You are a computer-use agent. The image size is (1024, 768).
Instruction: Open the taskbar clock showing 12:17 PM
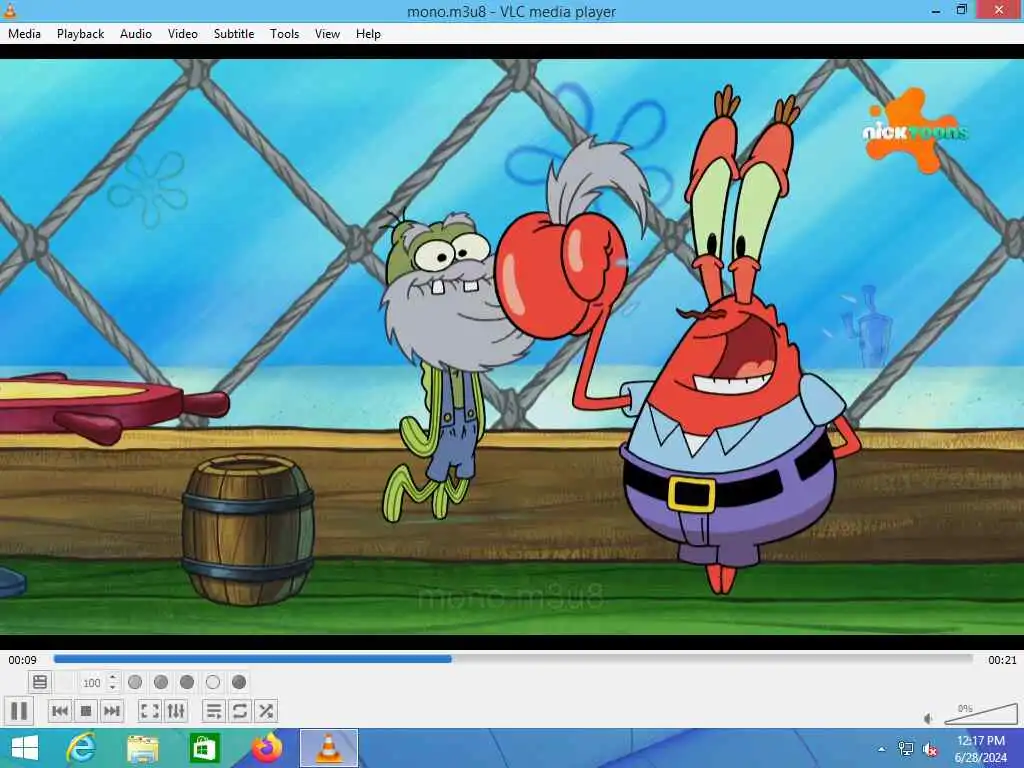click(981, 749)
